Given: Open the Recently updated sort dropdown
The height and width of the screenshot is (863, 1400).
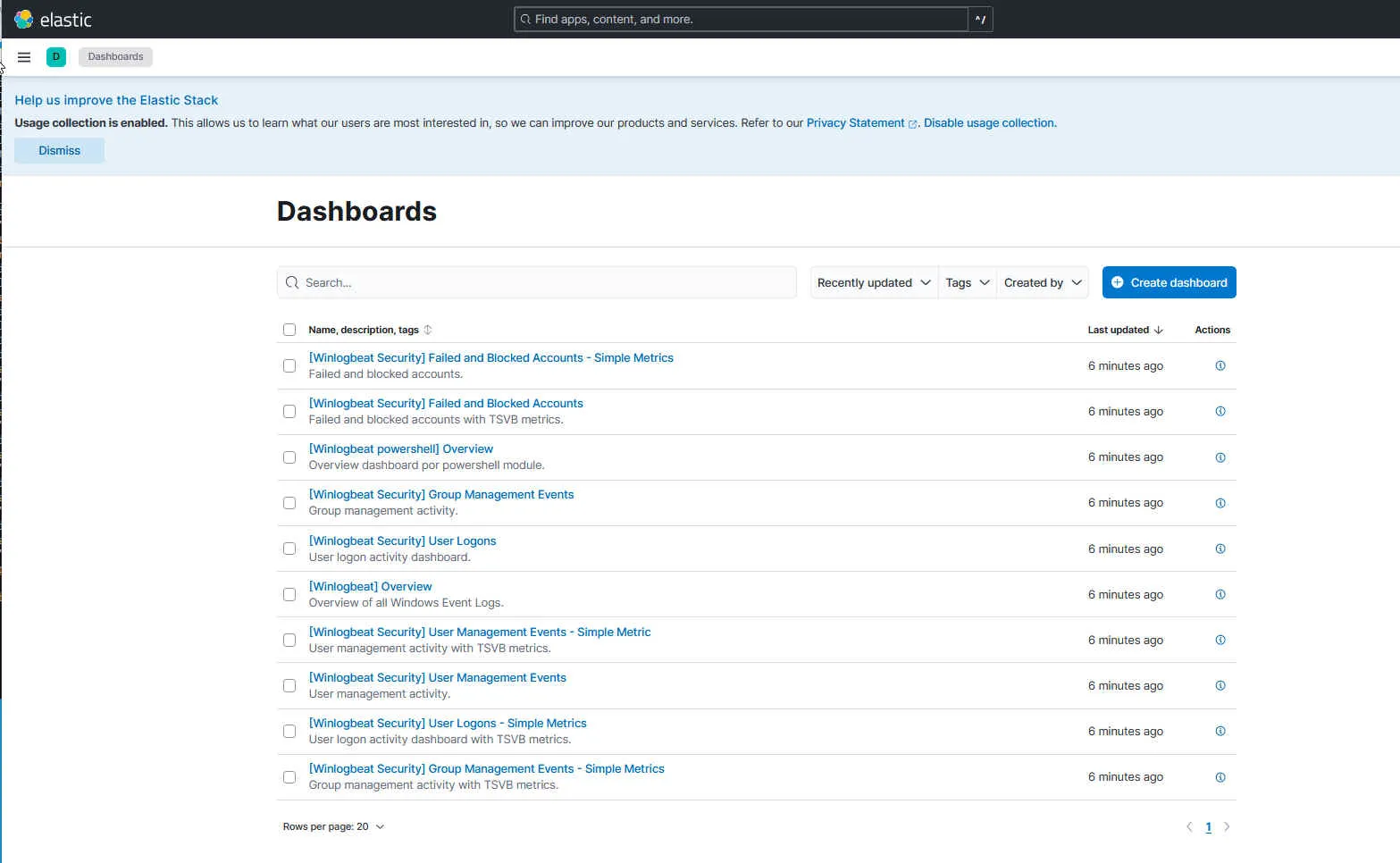Looking at the screenshot, I should coord(874,282).
